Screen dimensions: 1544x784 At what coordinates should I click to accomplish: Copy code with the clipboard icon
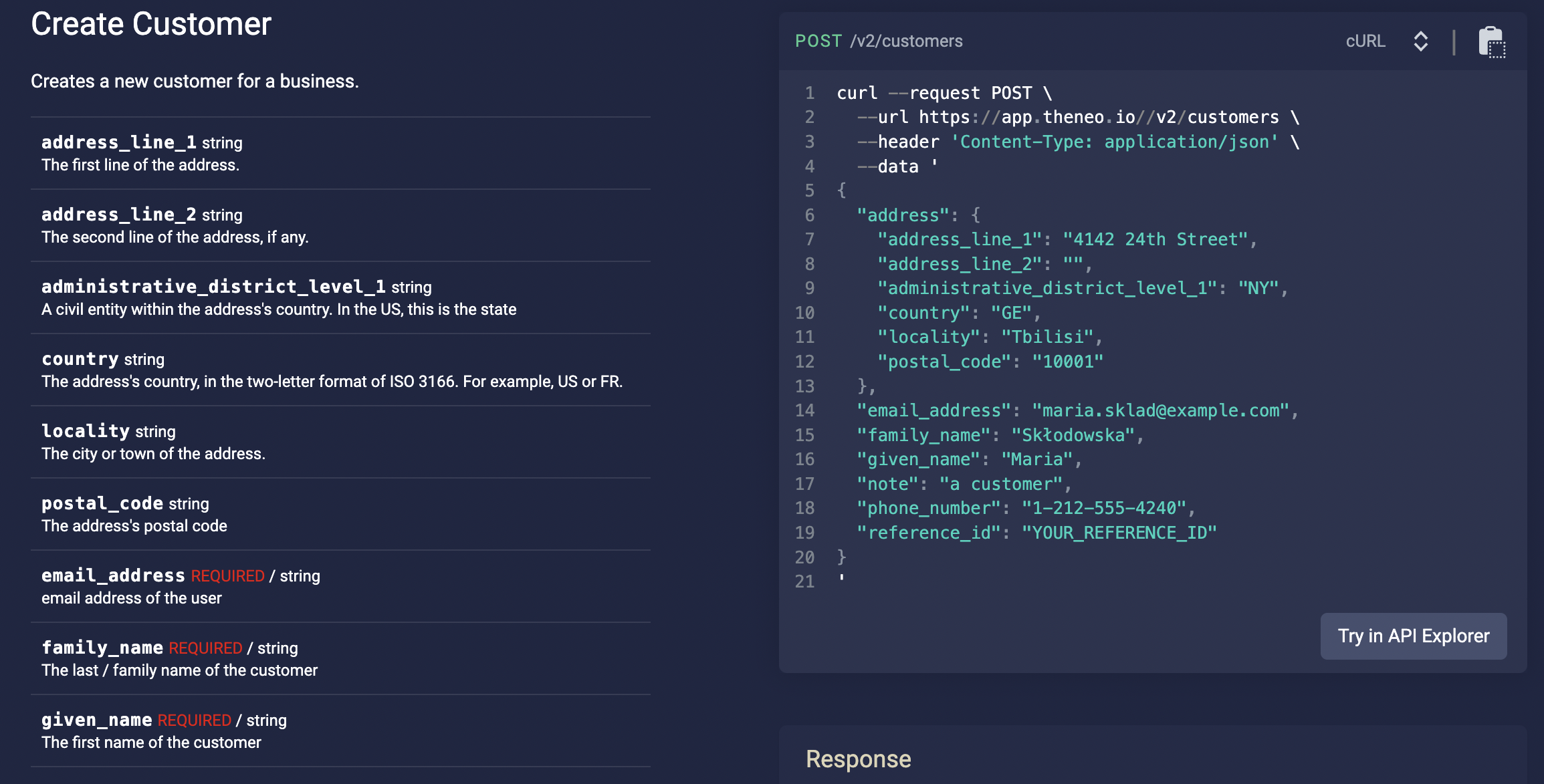(1491, 42)
